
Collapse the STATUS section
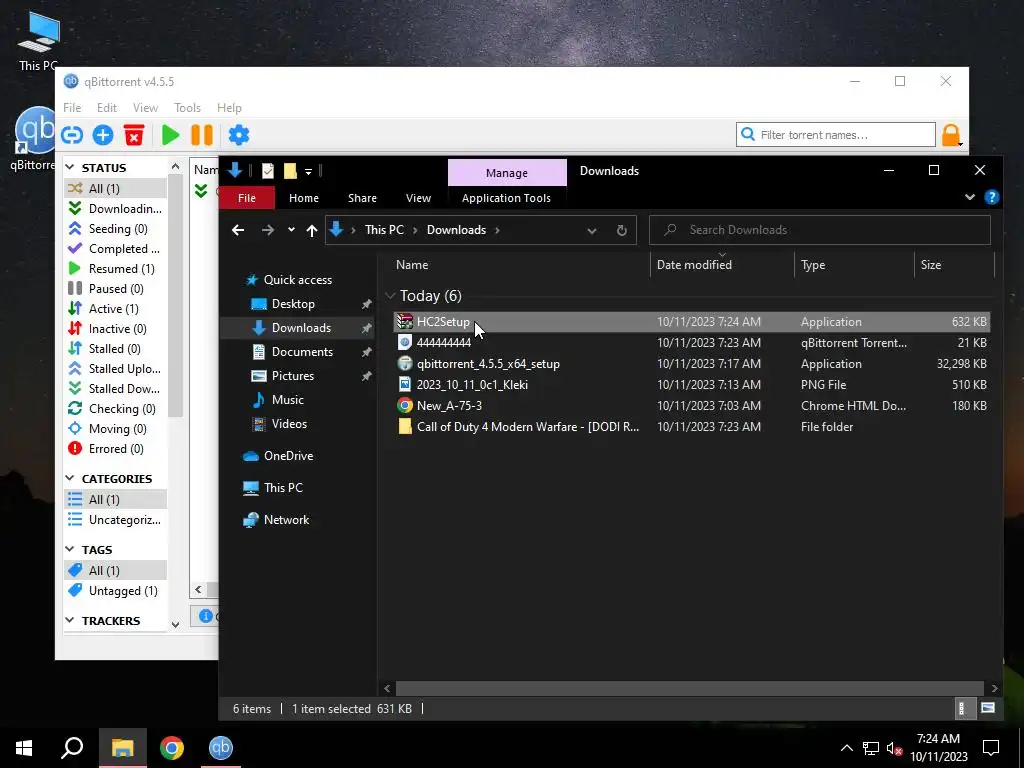tap(70, 168)
